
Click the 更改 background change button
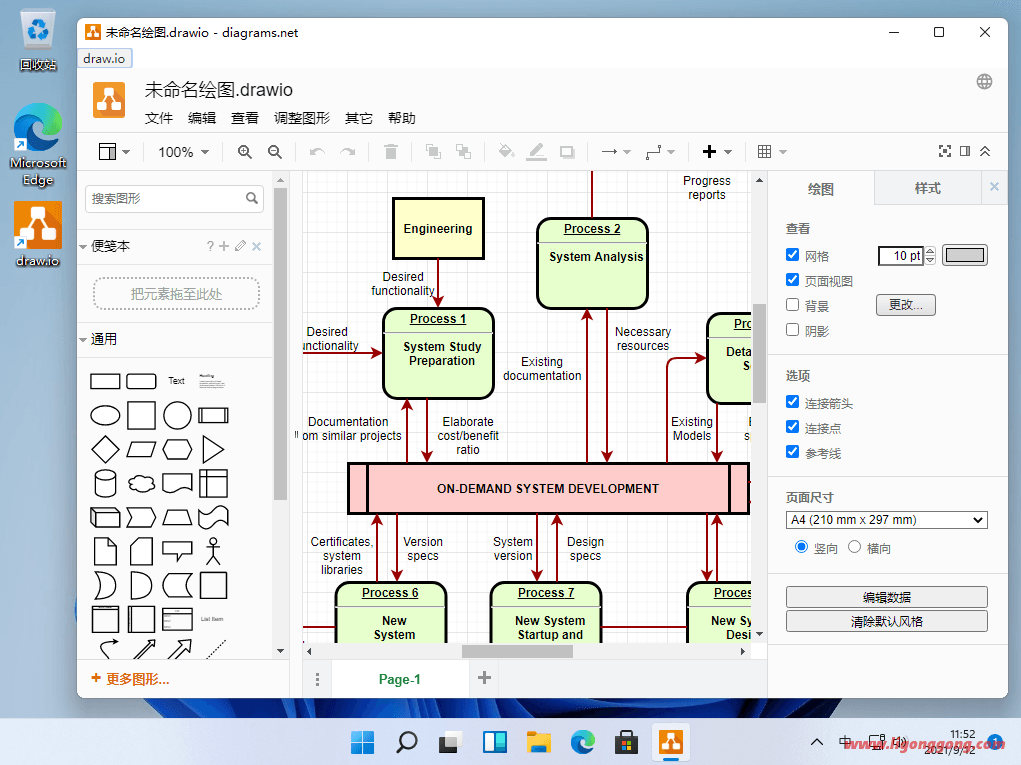pos(906,304)
